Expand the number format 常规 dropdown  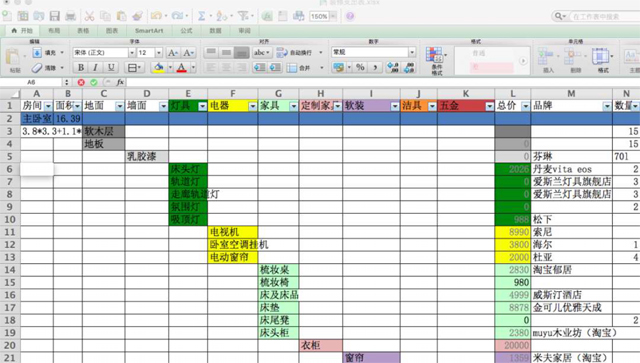412,52
